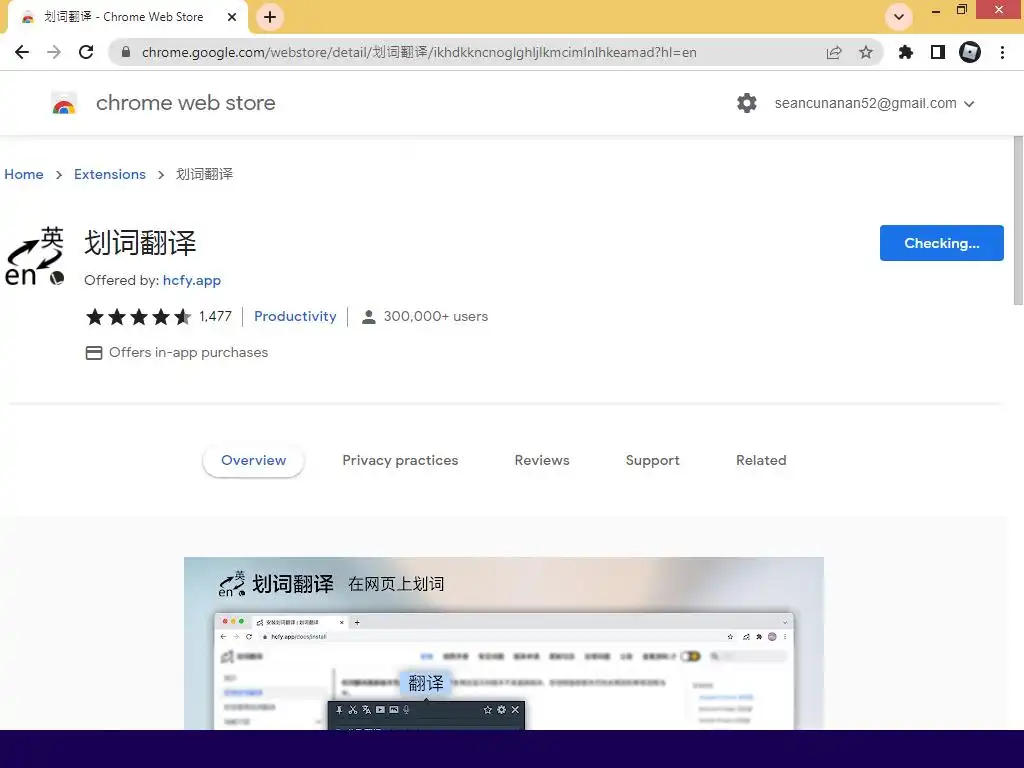Open Web Store settings gear
1024x768 pixels.
point(746,103)
